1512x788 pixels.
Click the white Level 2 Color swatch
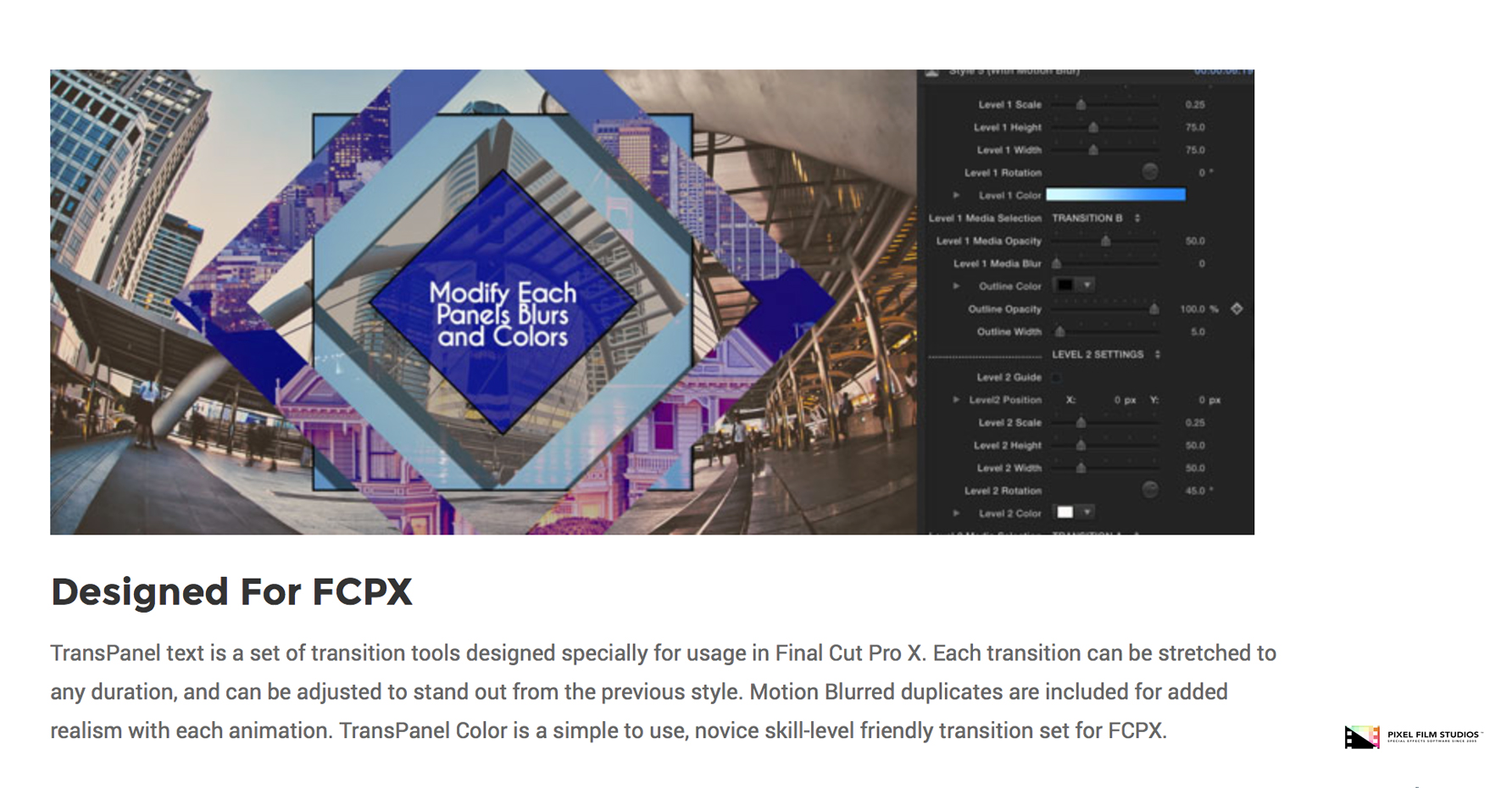click(x=1065, y=512)
